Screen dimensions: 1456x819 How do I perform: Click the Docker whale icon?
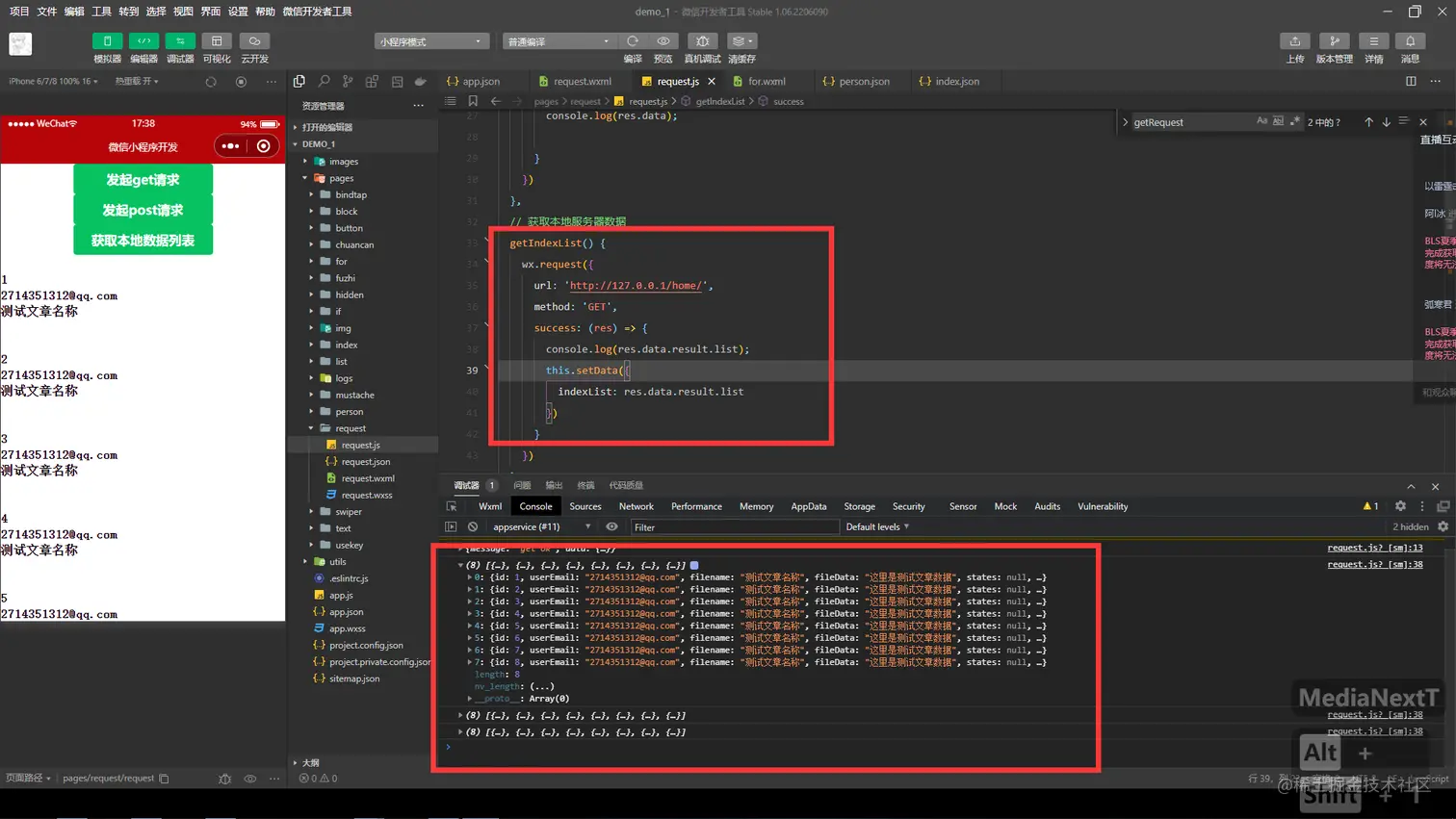point(421,82)
